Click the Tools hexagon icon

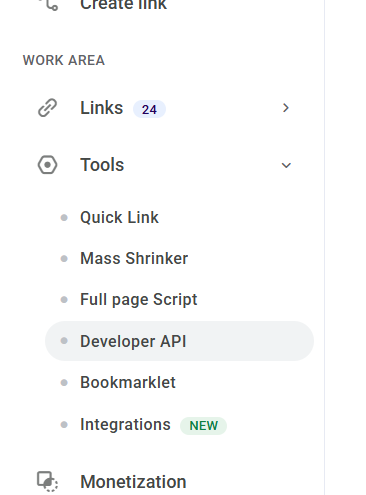point(47,165)
